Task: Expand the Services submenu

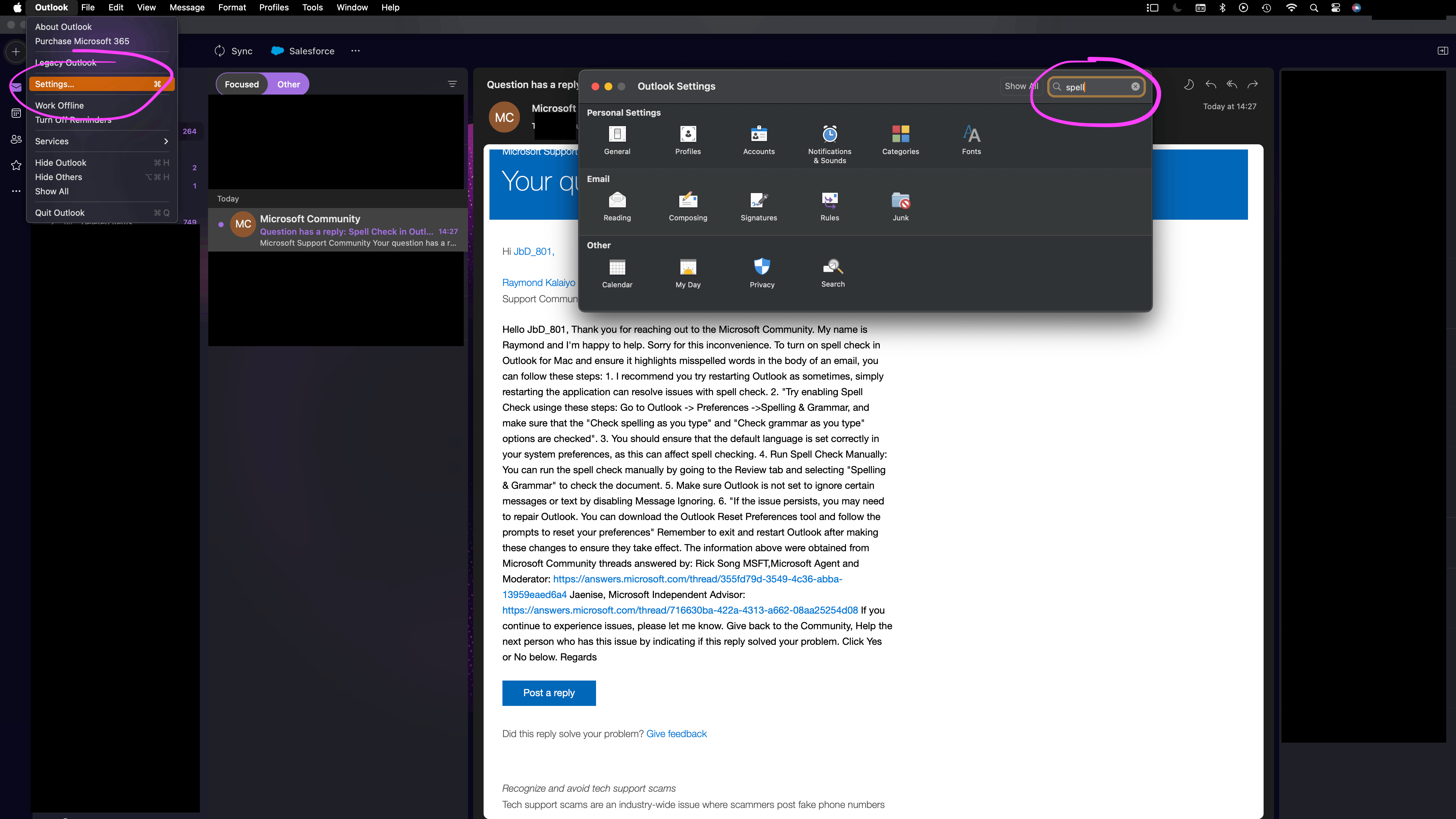Action: point(102,141)
